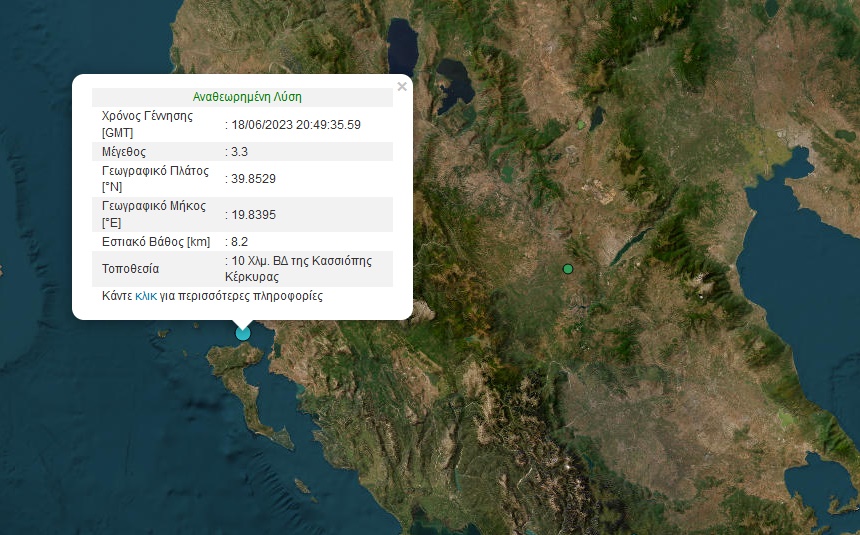Open the 'κλικ' link for more information
Screen dimensions: 860x535
coord(146,297)
